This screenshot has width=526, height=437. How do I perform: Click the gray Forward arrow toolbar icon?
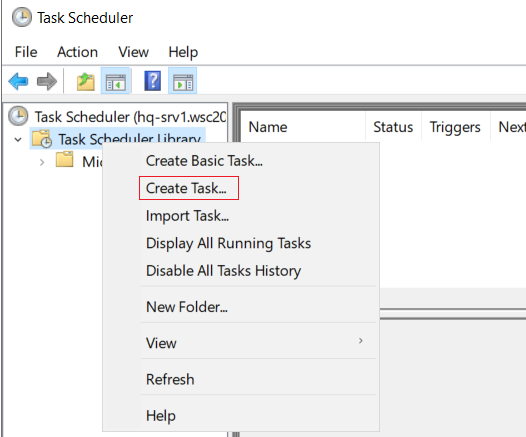point(47,81)
